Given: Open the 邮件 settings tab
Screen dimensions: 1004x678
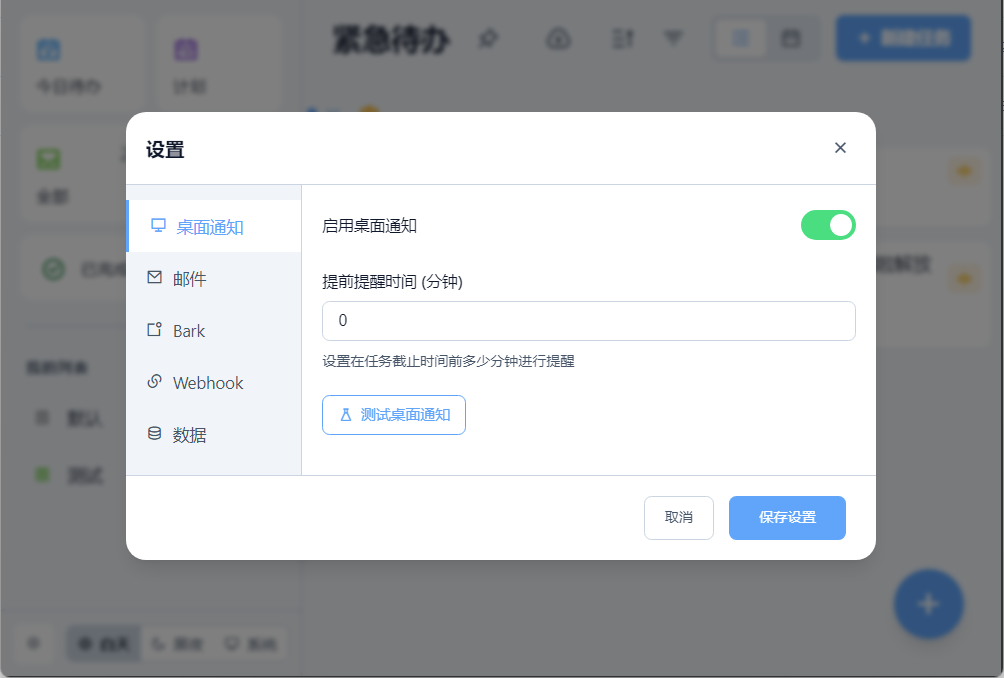Looking at the screenshot, I should pyautogui.click(x=189, y=279).
